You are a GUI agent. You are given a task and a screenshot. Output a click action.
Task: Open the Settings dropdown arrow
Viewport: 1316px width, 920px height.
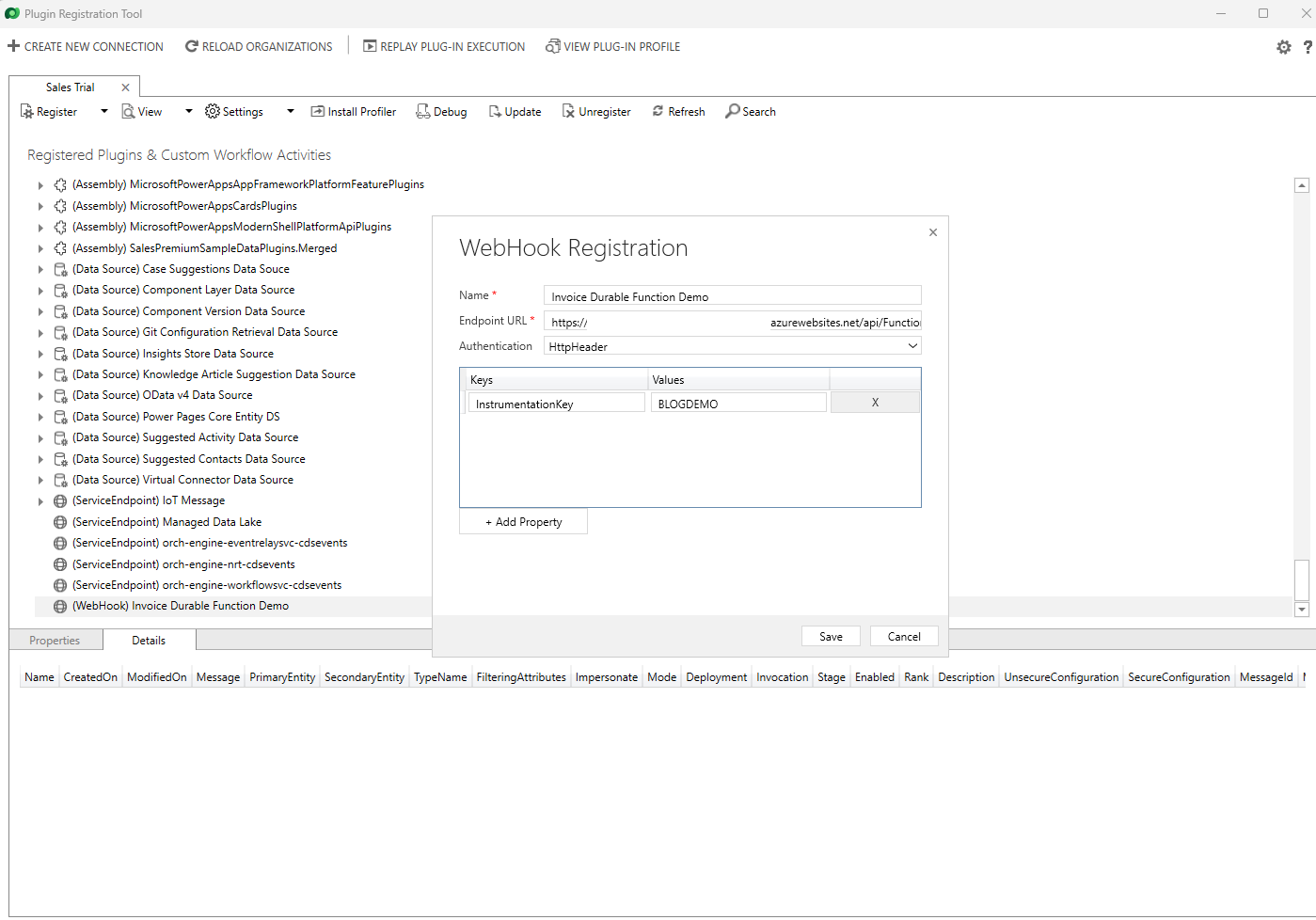290,111
